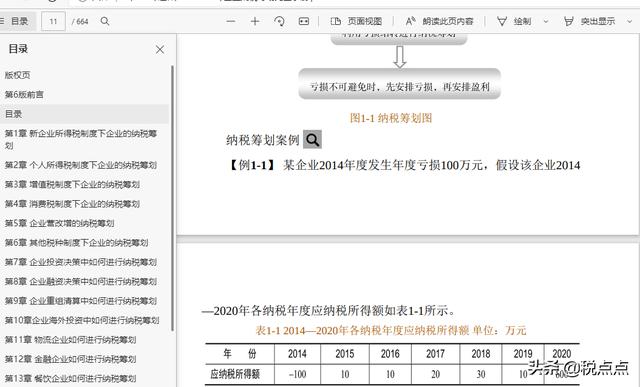Go to 第8章 企业融资决策 chapter
Image resolution: width=640 pixels, height=387 pixels.
click(81, 281)
